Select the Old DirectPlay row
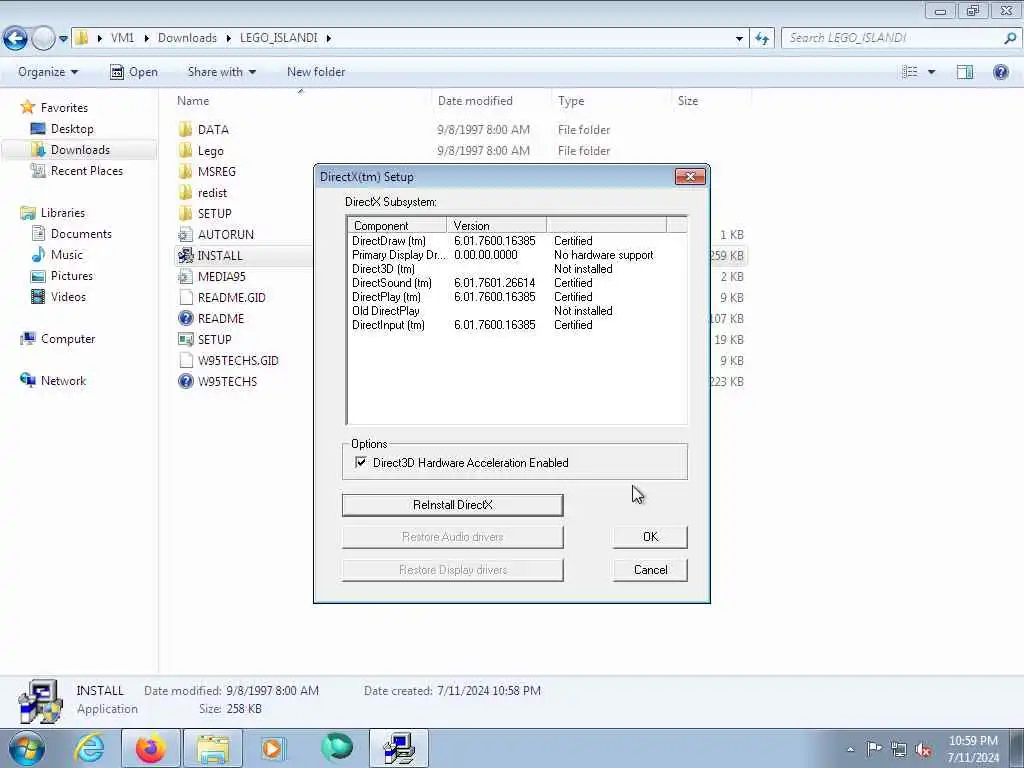The image size is (1024, 768). (x=516, y=311)
